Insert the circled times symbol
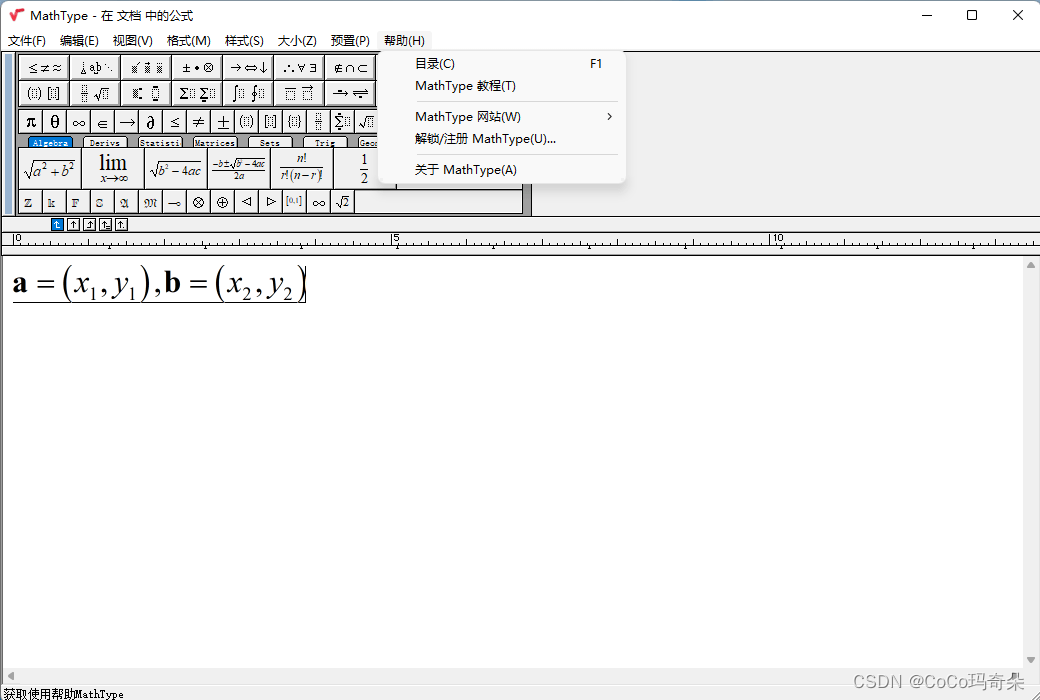 click(x=198, y=202)
